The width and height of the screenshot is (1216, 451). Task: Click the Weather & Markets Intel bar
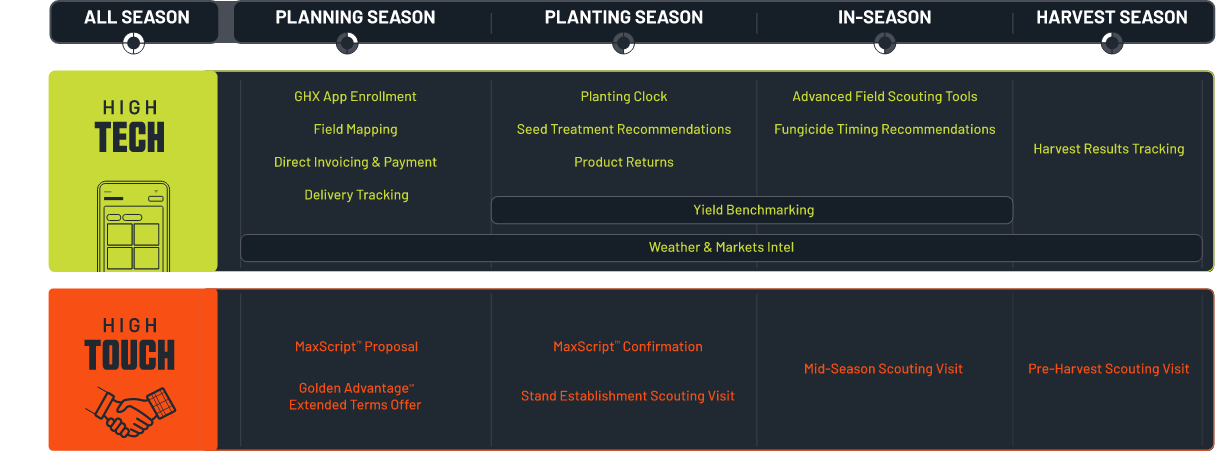pyautogui.click(x=720, y=247)
